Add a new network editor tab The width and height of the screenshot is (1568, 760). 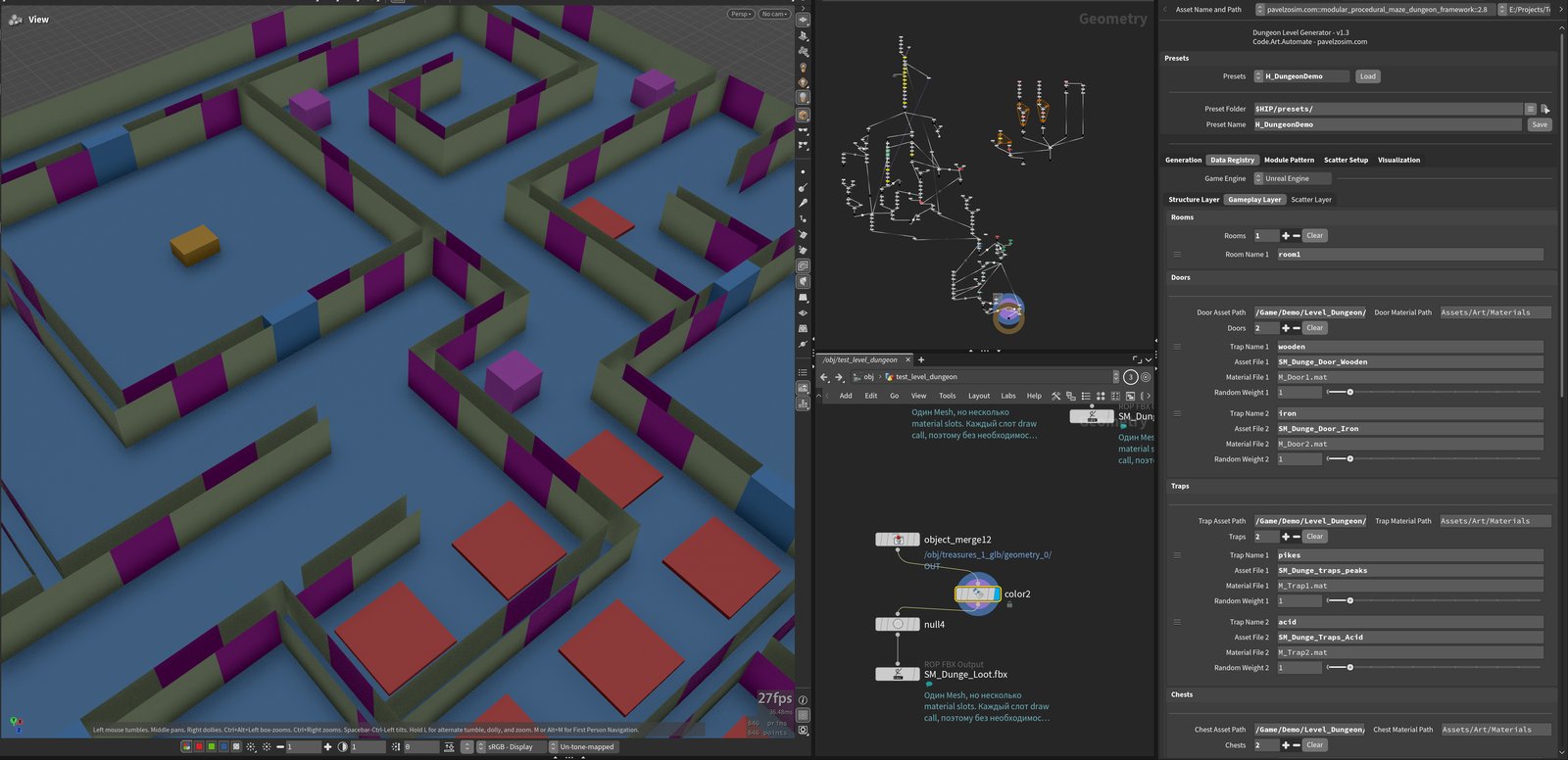(921, 359)
